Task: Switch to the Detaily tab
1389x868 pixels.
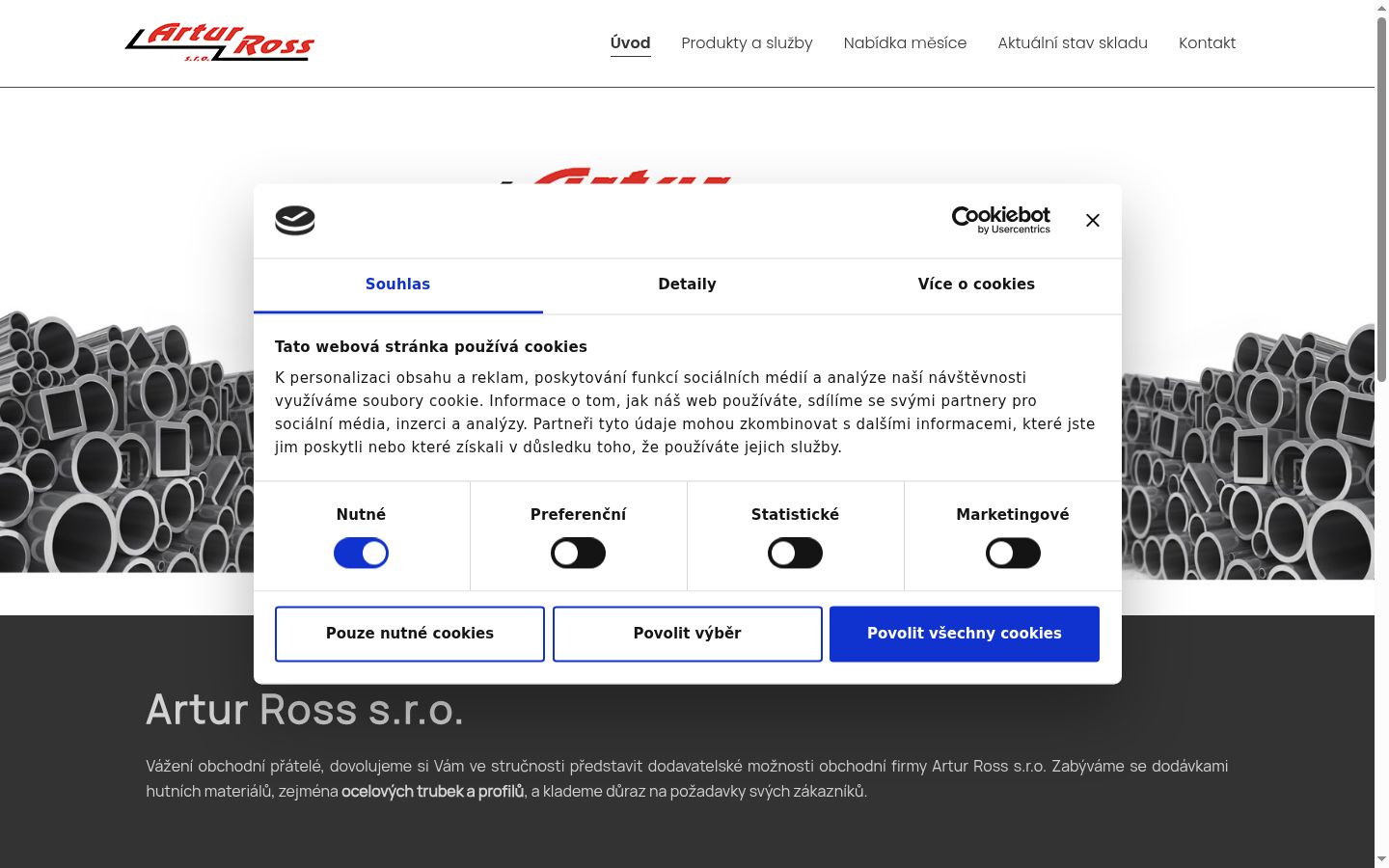Action: 688,285
